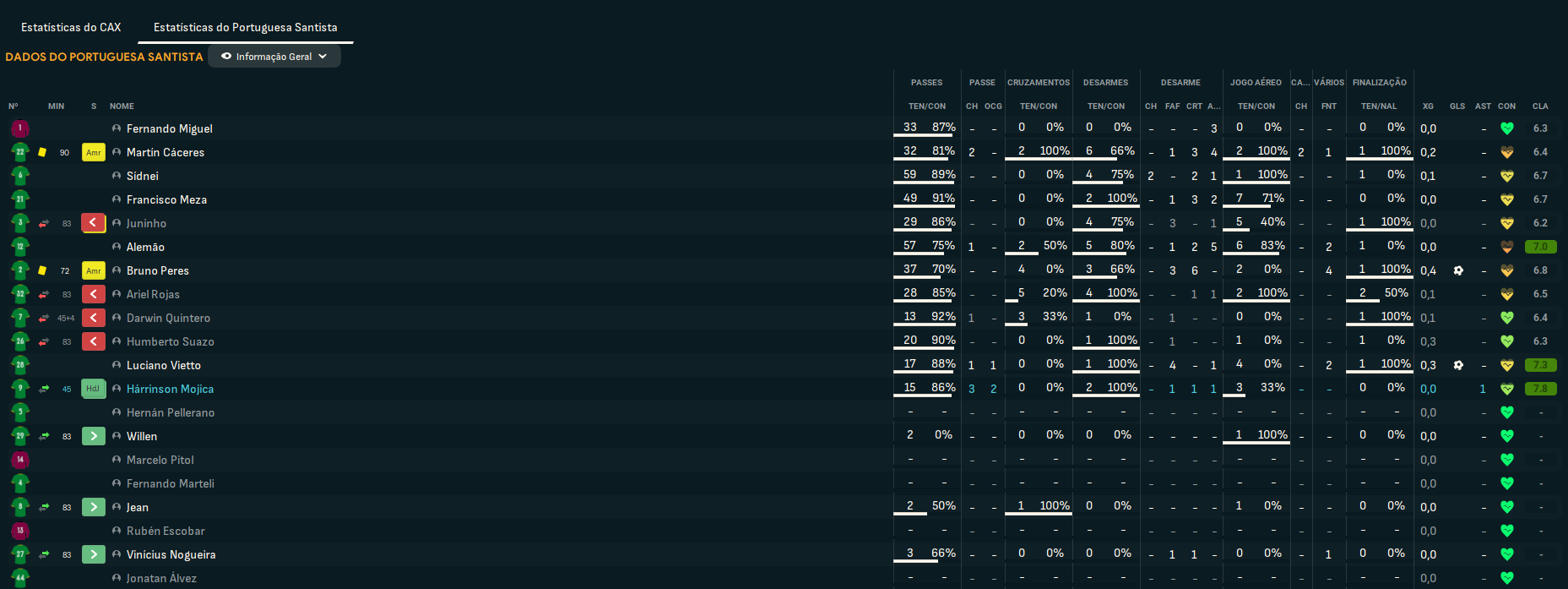The height and width of the screenshot is (589, 1568).
Task: Sort by the AST column header
Action: [1483, 106]
